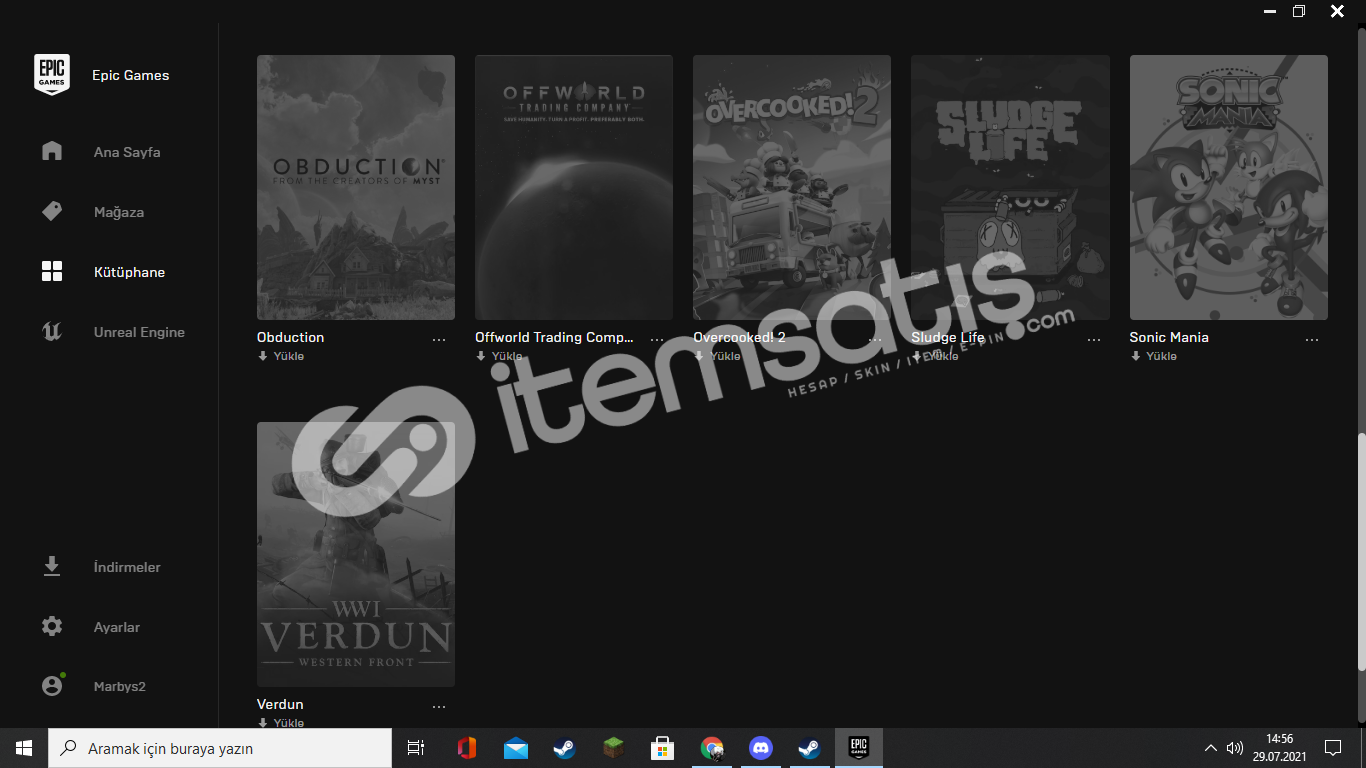The height and width of the screenshot is (768, 1366).
Task: Open Chrome from the taskbar
Action: (x=712, y=748)
